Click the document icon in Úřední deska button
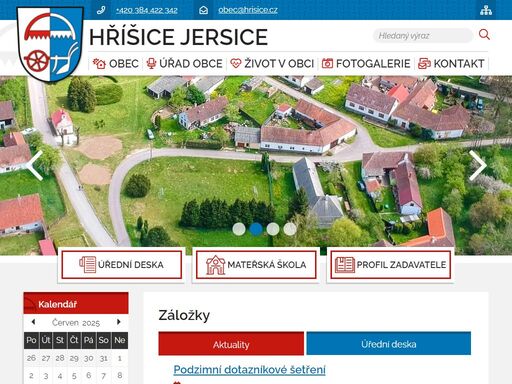The image size is (512, 384). [88, 265]
